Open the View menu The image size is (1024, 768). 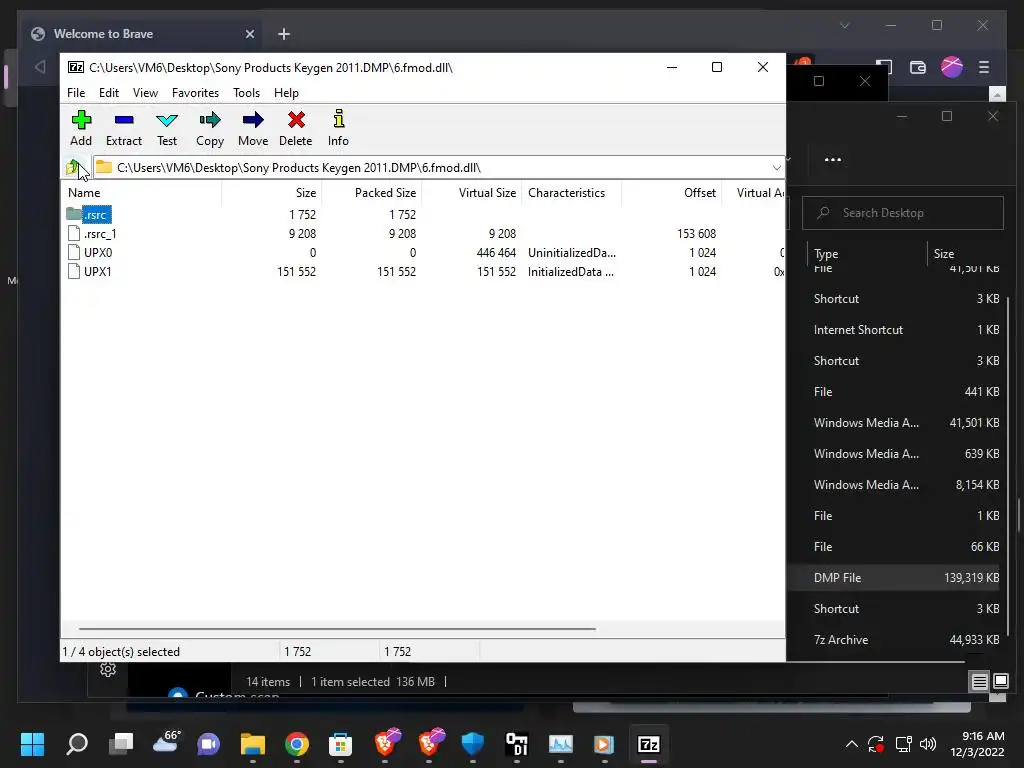[x=145, y=93]
